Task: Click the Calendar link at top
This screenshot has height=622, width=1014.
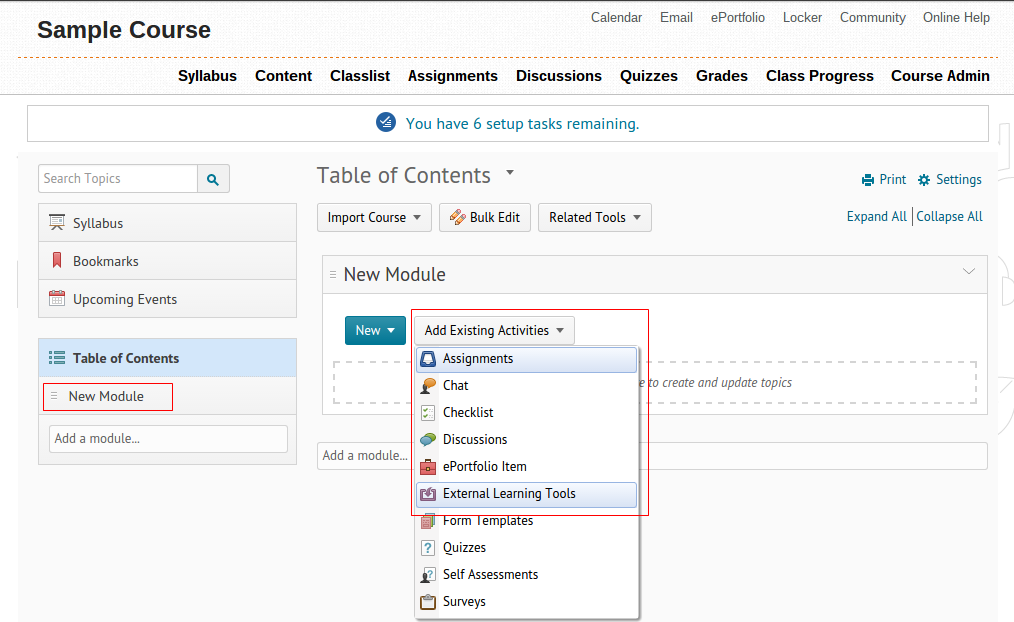Action: point(616,17)
